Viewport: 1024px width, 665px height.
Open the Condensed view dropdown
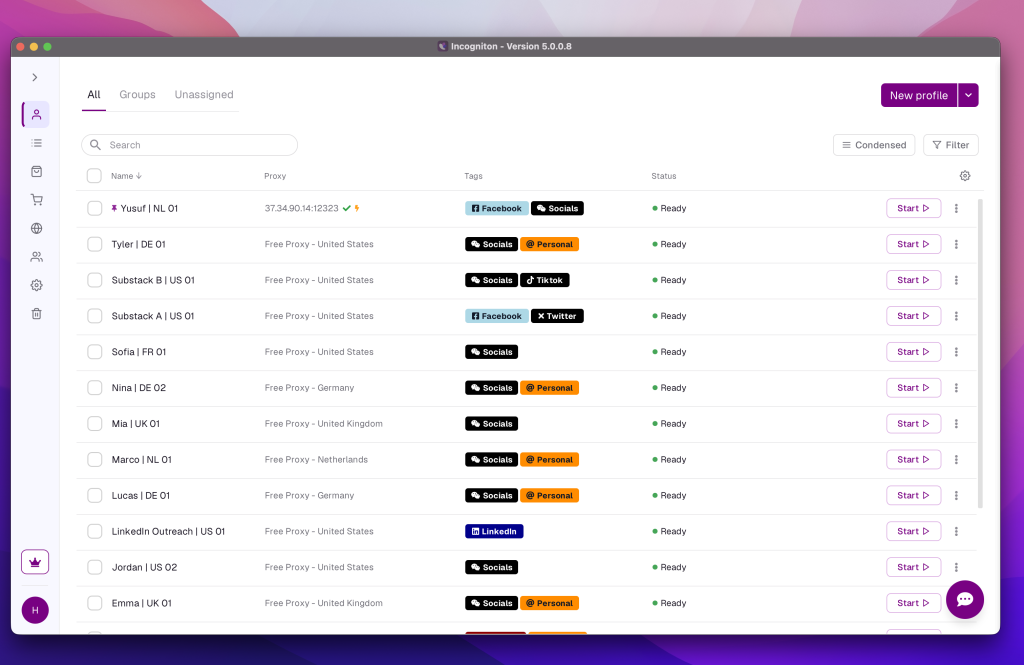(x=874, y=145)
